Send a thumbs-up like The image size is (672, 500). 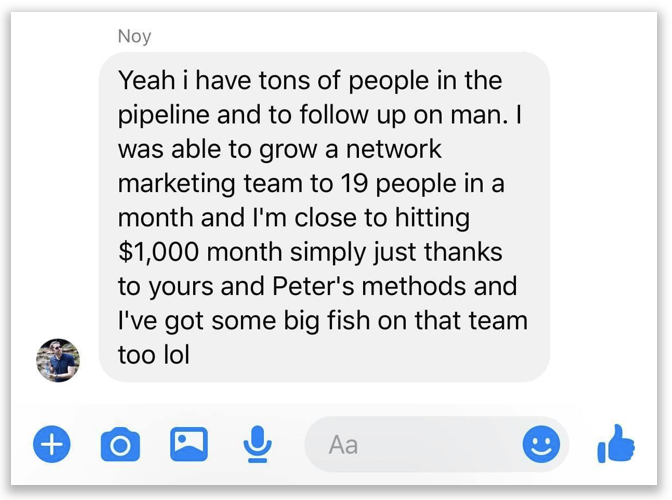click(x=616, y=443)
